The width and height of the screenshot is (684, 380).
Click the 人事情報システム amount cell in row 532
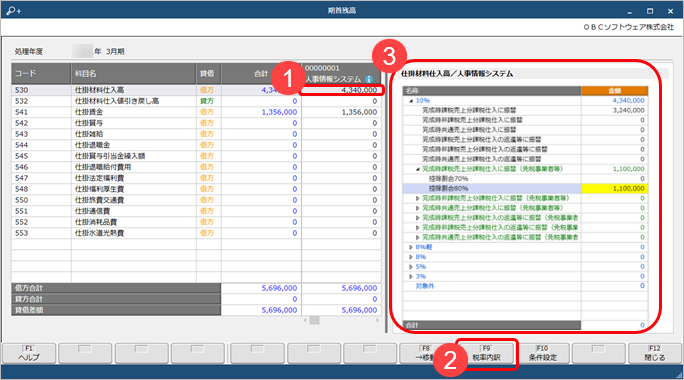click(x=341, y=101)
